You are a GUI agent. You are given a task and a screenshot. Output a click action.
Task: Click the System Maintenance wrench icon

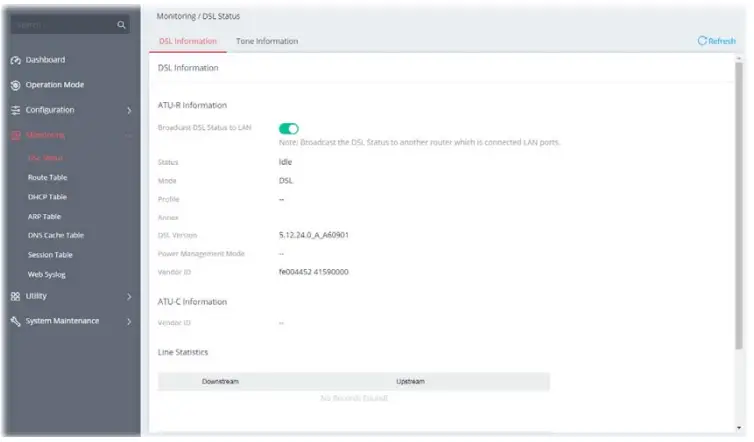(15, 321)
